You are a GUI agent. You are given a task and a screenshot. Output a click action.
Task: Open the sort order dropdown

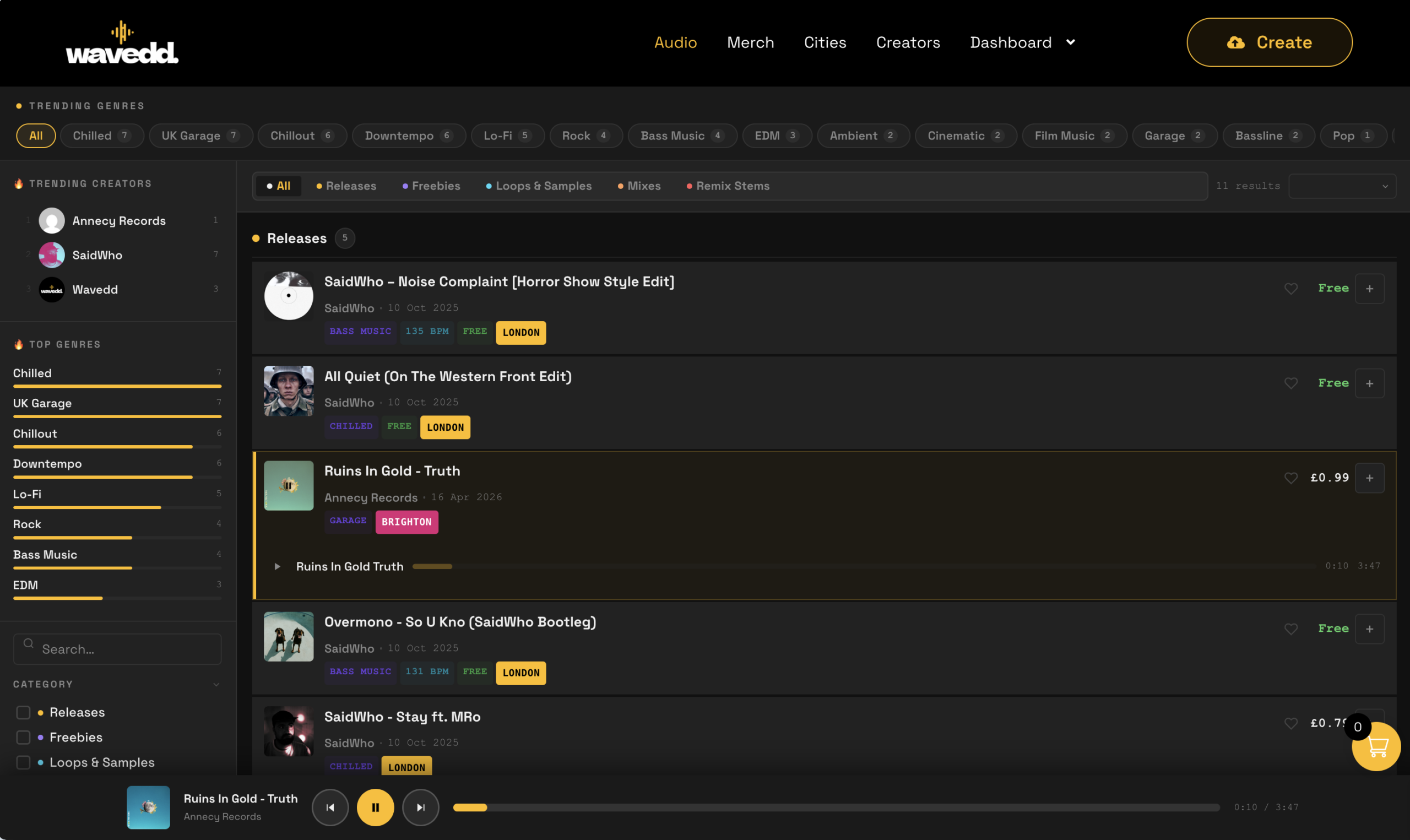[x=1342, y=186]
